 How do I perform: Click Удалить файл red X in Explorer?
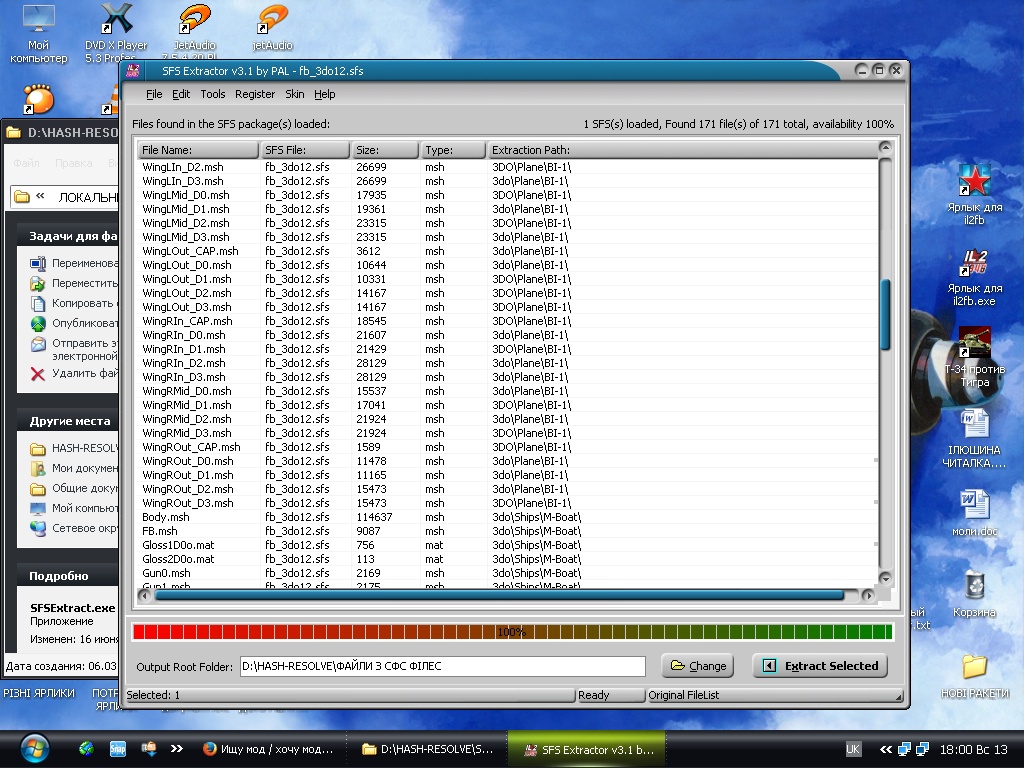[38, 374]
